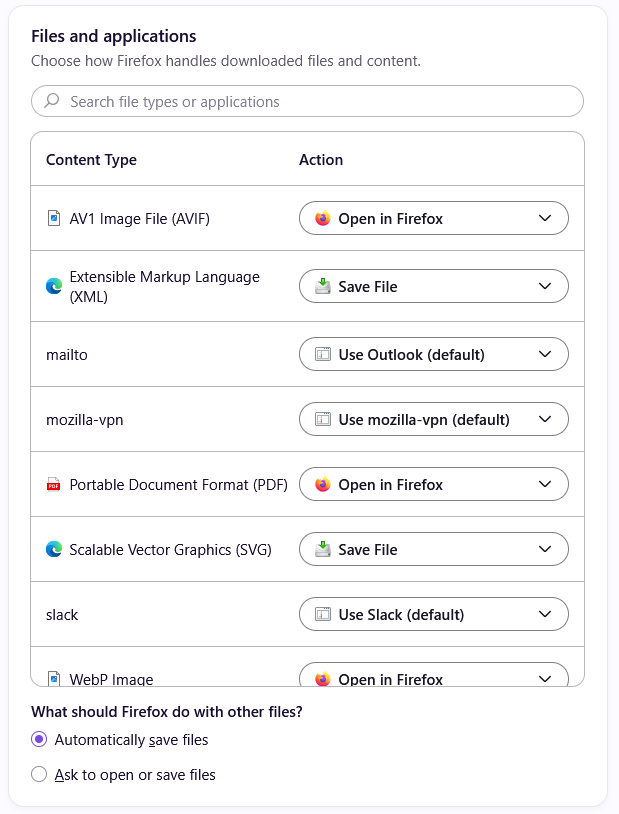This screenshot has width=619, height=814.
Task: Click app icon in Outlook action
Action: (x=323, y=355)
